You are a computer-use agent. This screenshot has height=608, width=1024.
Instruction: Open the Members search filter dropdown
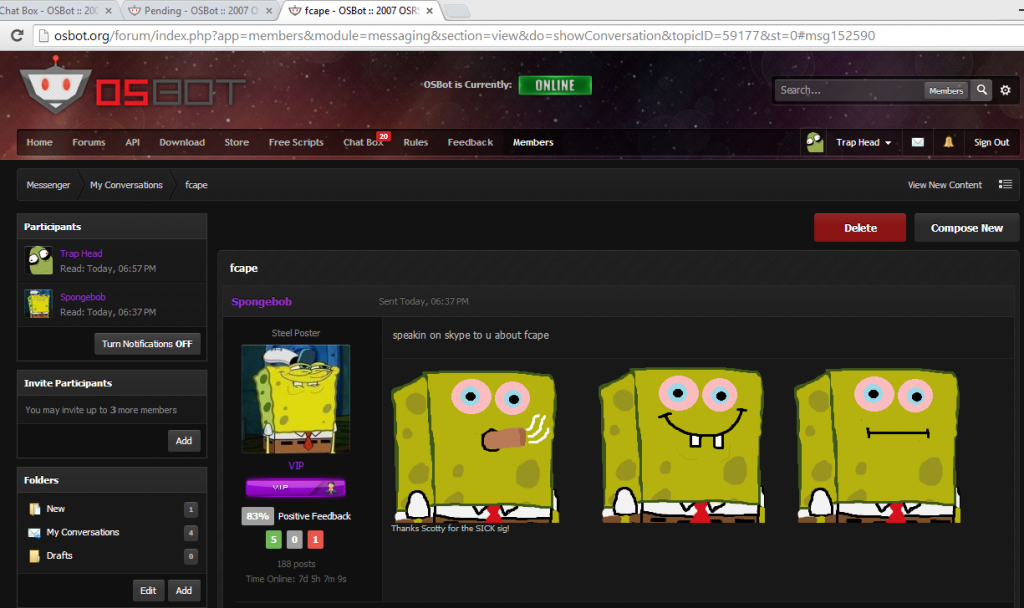945,90
